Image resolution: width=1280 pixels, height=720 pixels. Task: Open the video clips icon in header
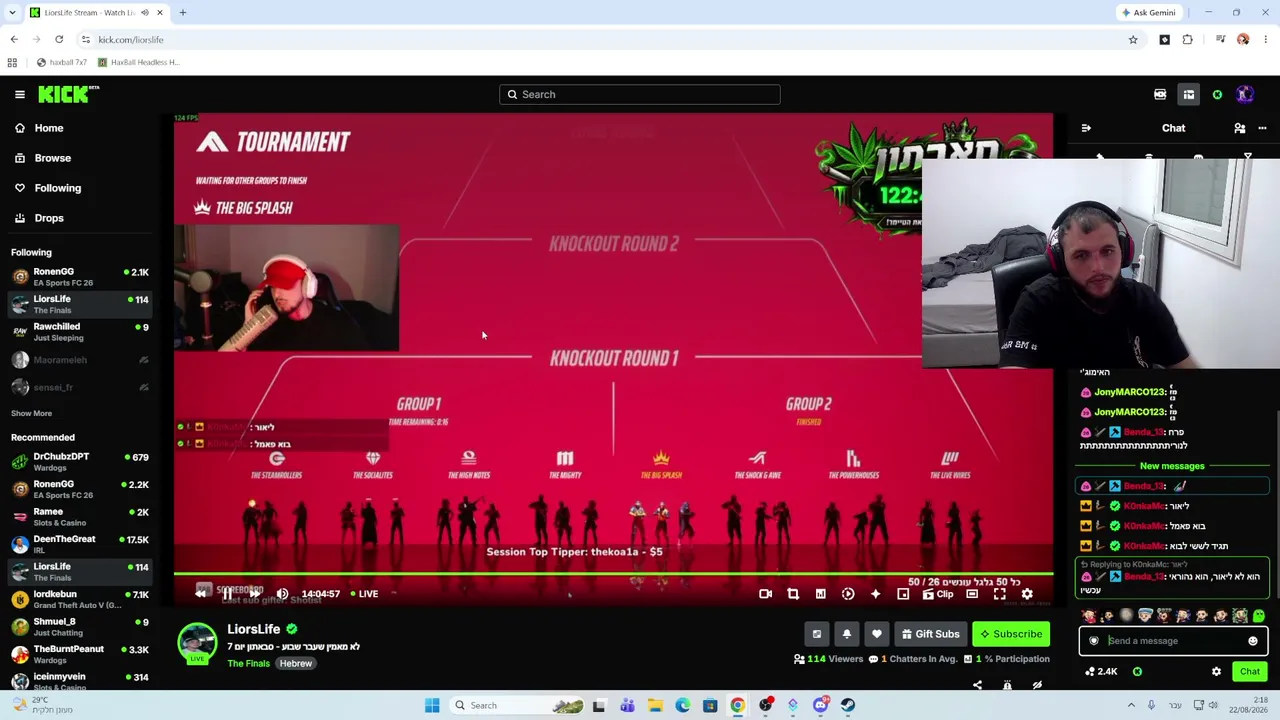coord(1160,94)
